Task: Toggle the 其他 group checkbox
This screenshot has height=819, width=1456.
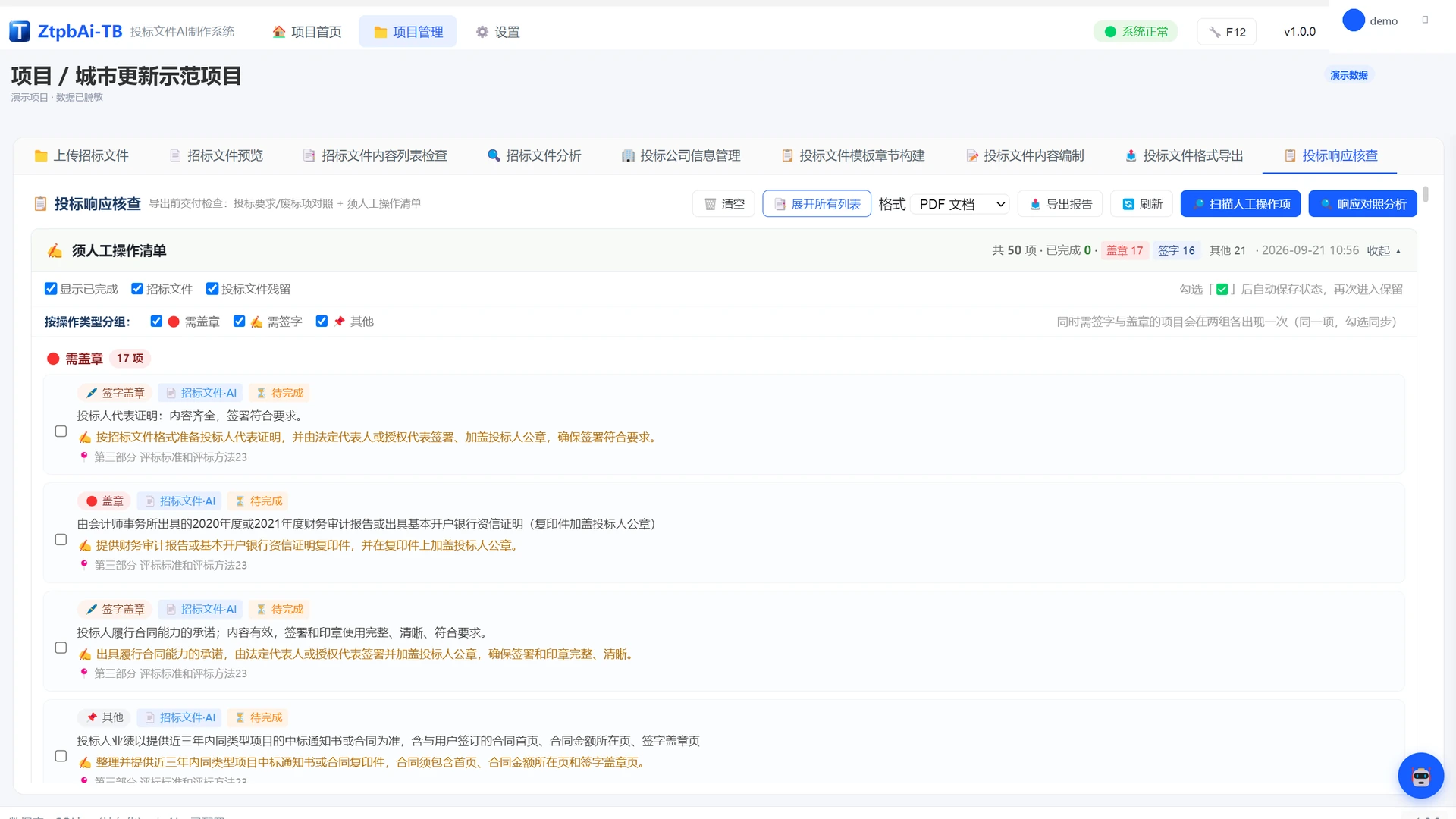Action: [x=322, y=322]
